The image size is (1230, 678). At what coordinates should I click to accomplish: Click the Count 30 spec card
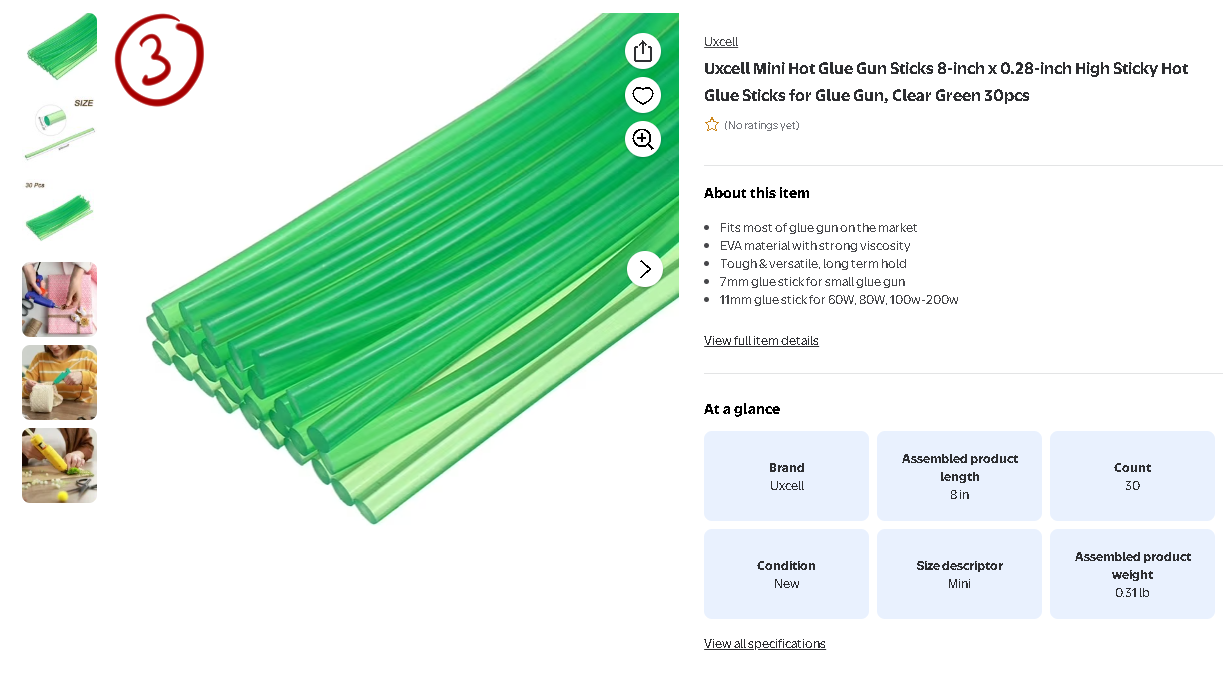coord(1132,476)
